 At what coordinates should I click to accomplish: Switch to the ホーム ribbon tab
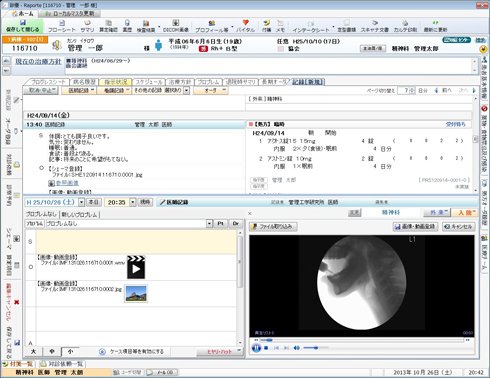(x=23, y=14)
